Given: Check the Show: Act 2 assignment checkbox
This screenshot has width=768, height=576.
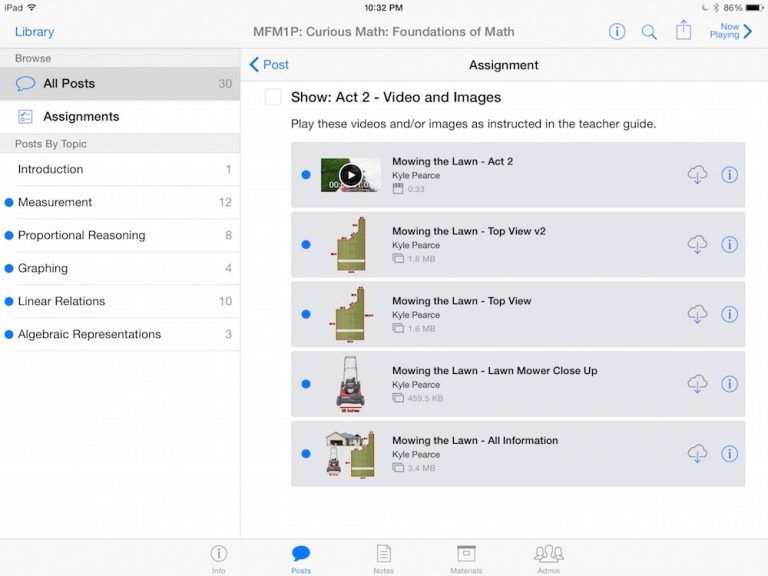Looking at the screenshot, I should (x=273, y=97).
